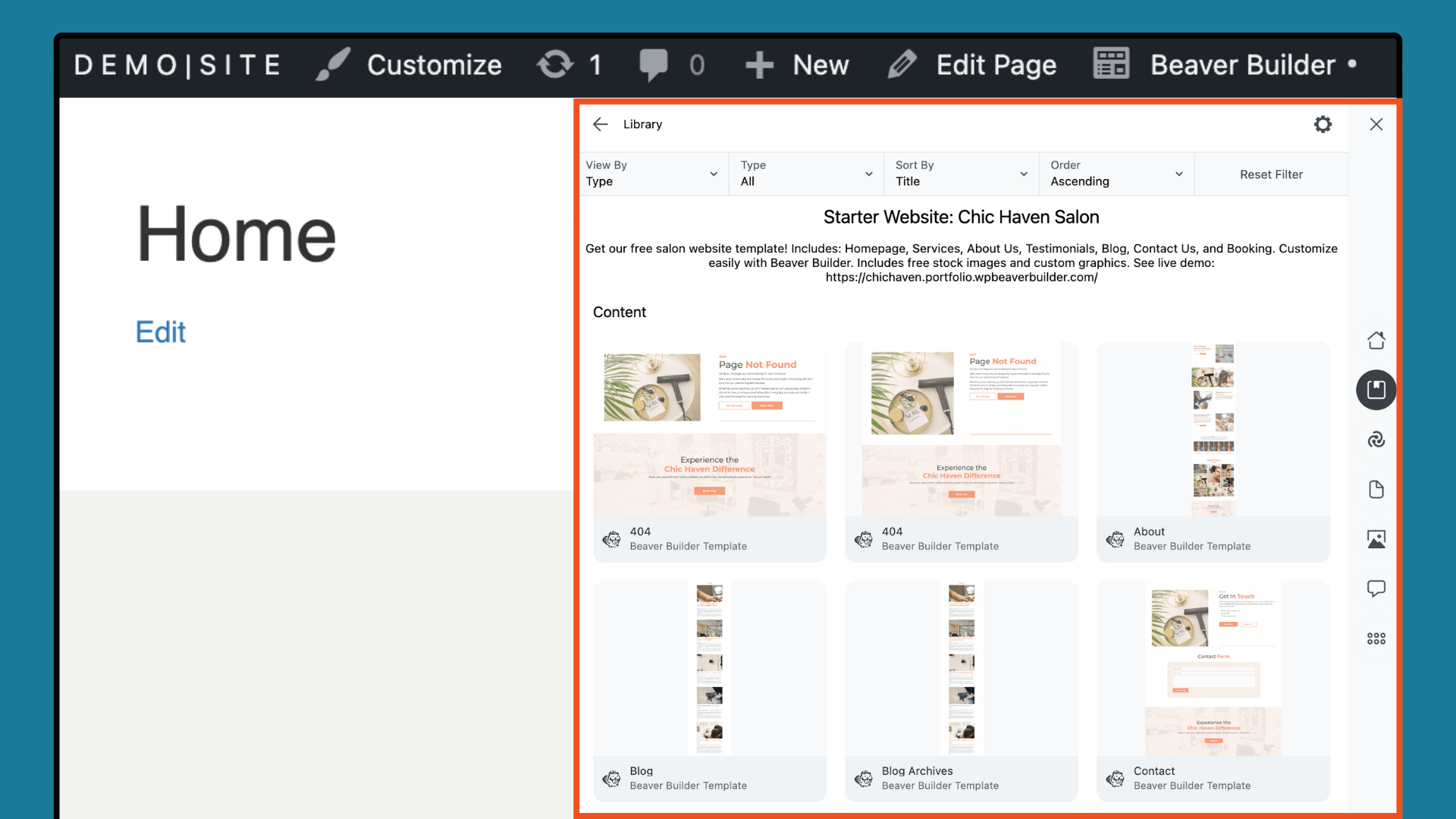This screenshot has width=1456, height=819.
Task: Click the Edit link under Home
Action: point(160,332)
